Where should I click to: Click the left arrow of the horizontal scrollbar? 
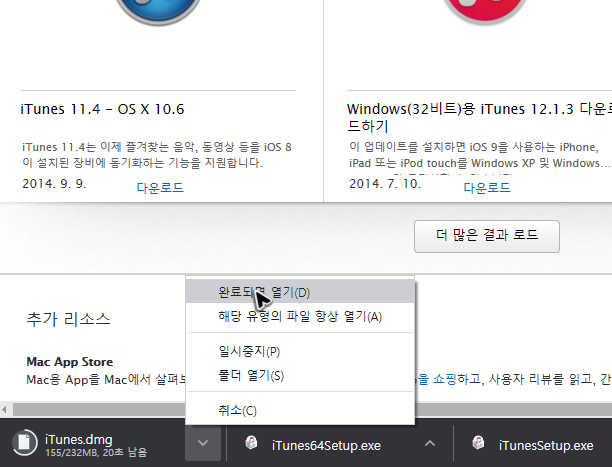point(4,410)
